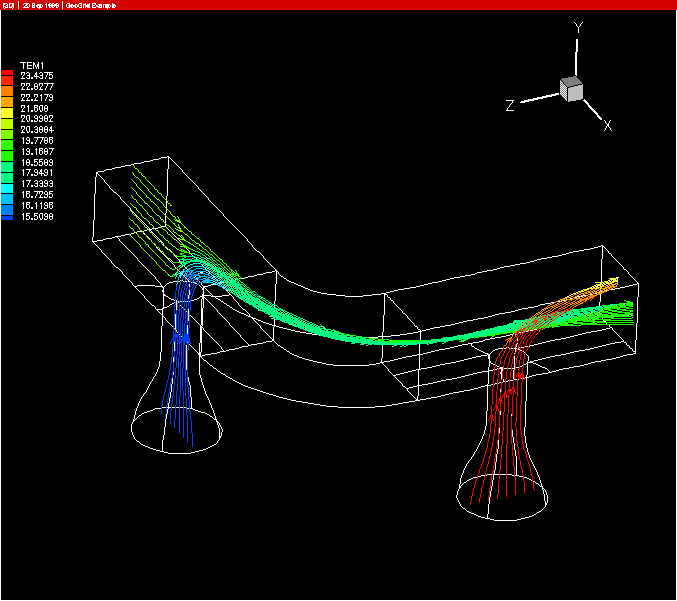Viewport: 677px width, 601px height.
Task: Select the yellow 20.9982 legend swatch
Action: (x=7, y=119)
